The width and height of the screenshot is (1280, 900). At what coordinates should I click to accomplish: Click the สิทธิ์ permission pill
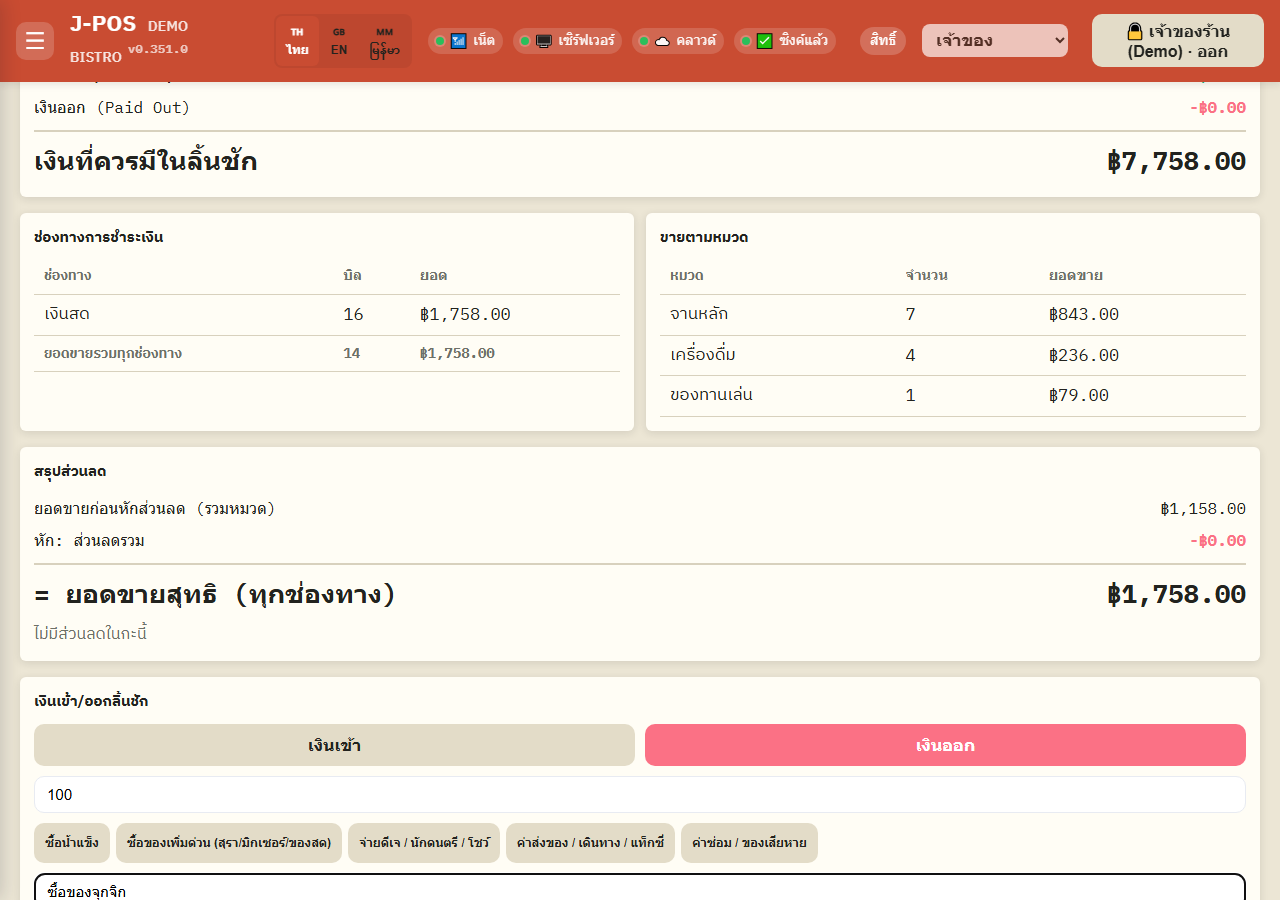coord(883,41)
